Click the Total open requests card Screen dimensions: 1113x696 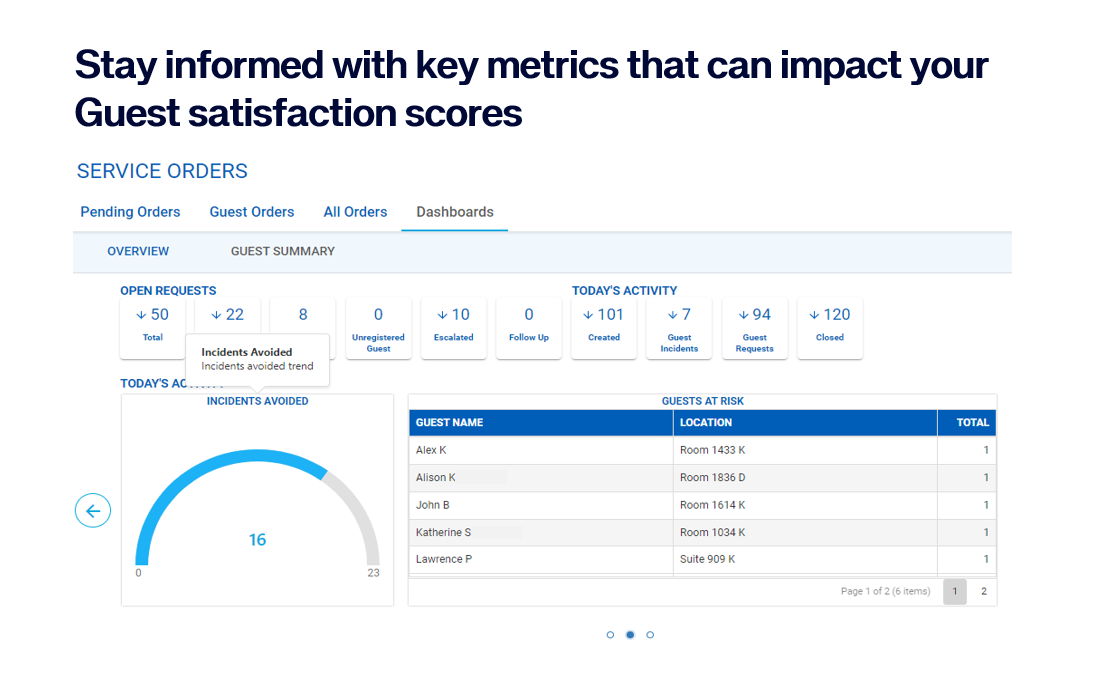pyautogui.click(x=153, y=328)
